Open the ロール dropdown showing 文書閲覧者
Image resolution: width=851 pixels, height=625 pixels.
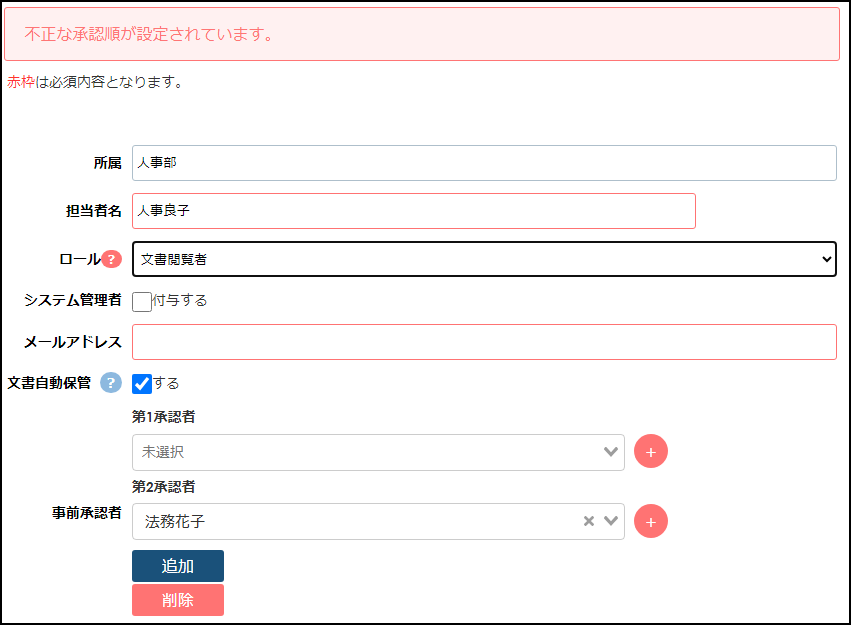484,259
